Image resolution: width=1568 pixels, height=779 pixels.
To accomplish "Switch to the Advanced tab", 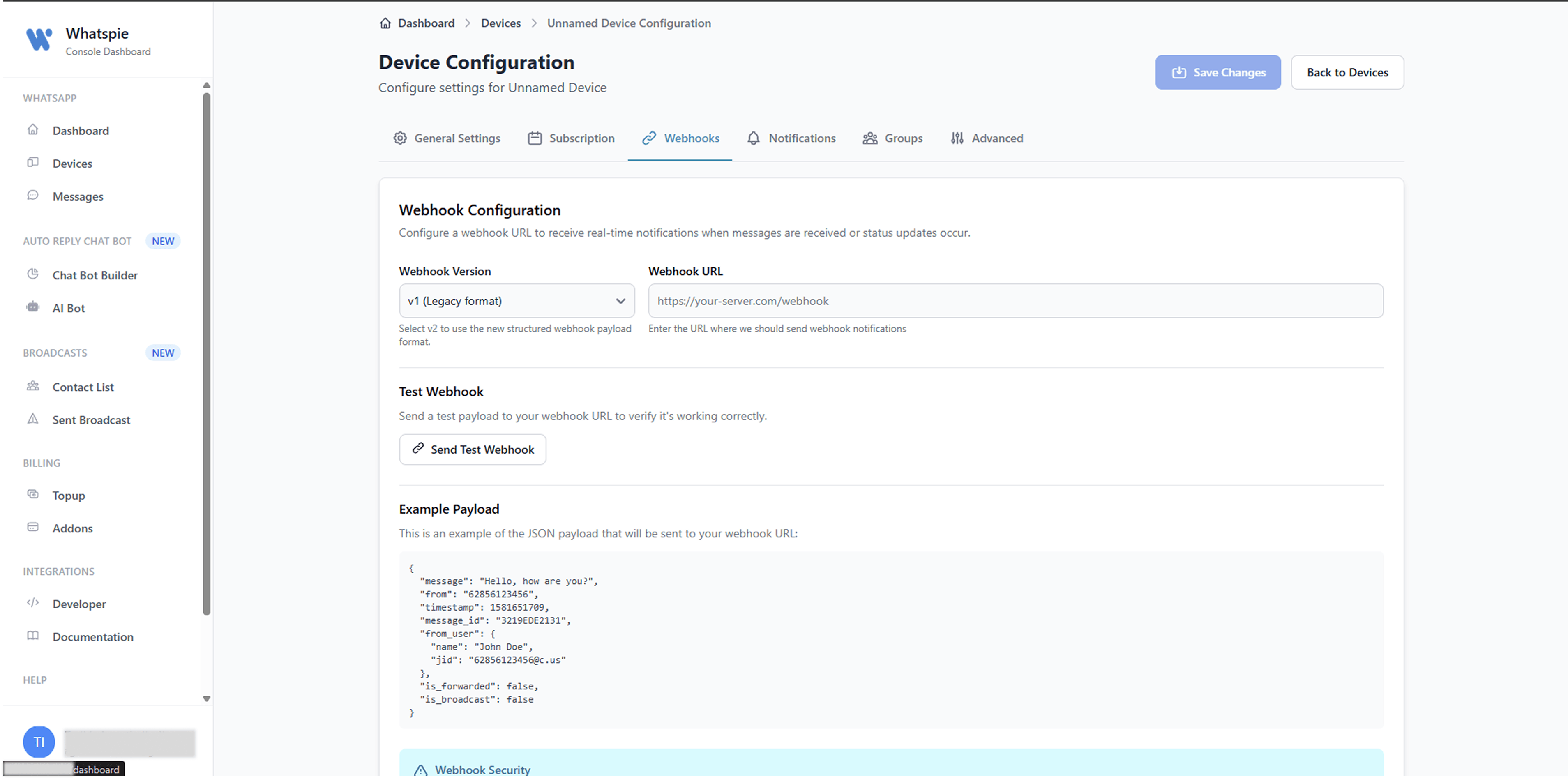I will tap(987, 138).
